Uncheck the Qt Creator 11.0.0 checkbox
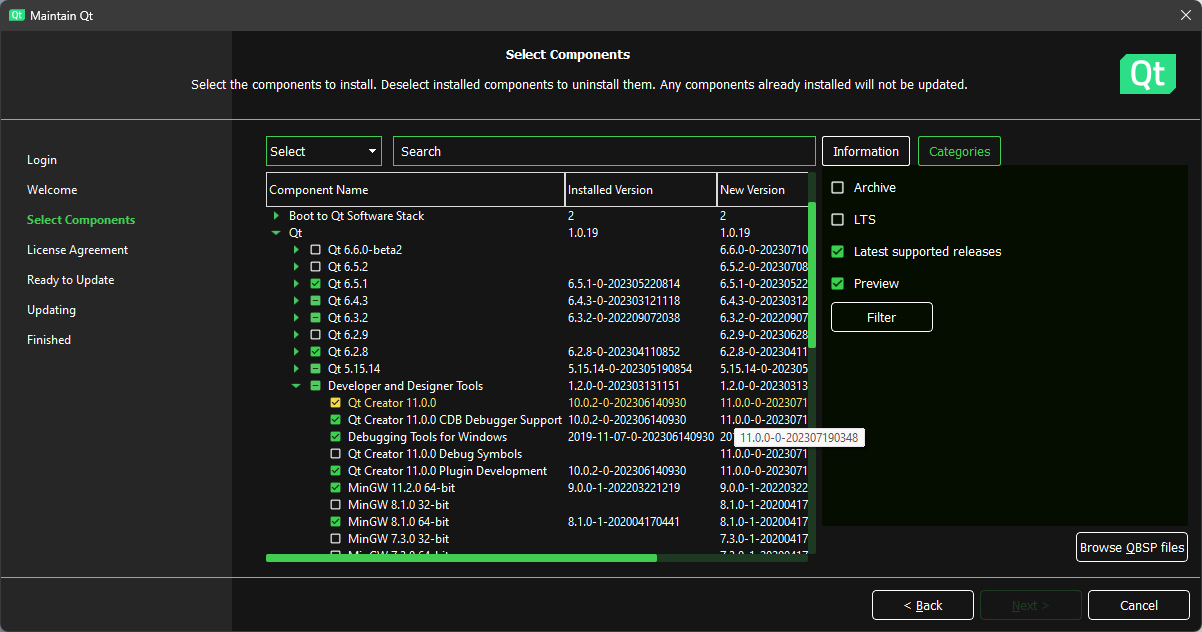The width and height of the screenshot is (1202, 632). pyautogui.click(x=336, y=403)
